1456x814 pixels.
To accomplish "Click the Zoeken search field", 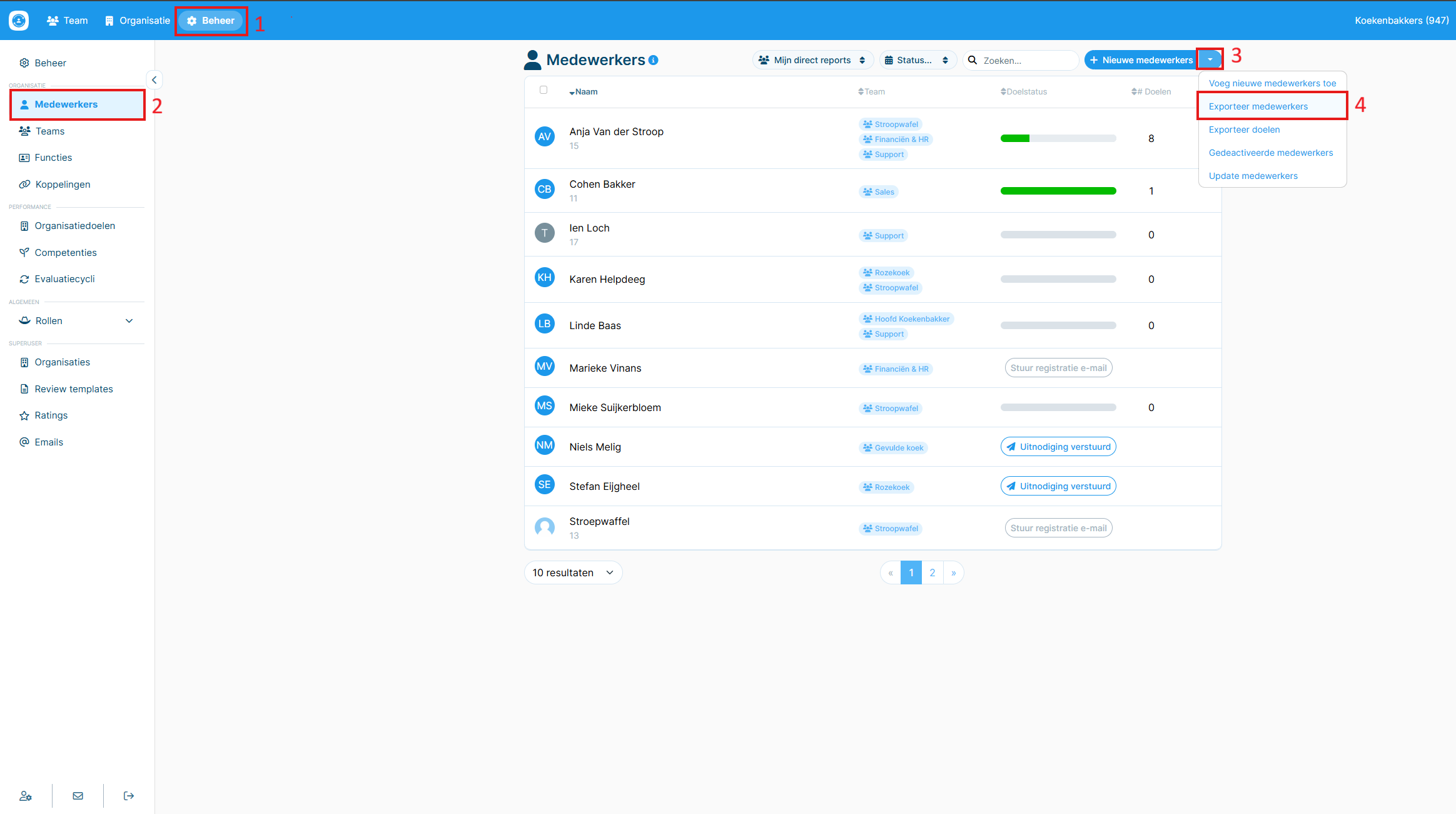I will [x=1021, y=60].
